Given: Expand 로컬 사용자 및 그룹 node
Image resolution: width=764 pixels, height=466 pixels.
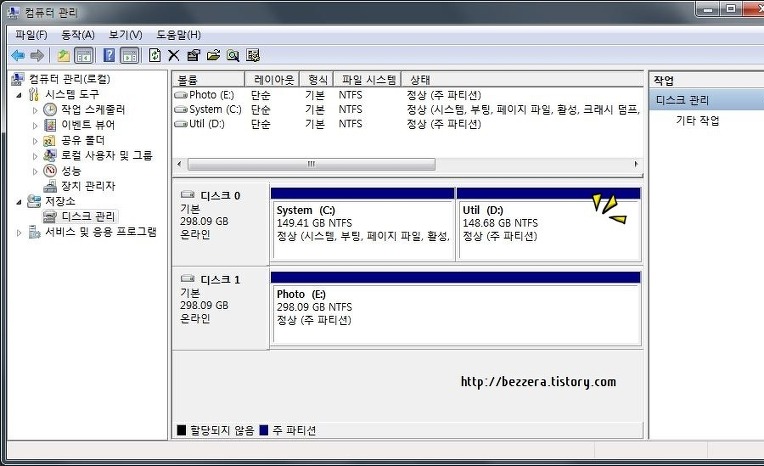Looking at the screenshot, I should point(35,156).
